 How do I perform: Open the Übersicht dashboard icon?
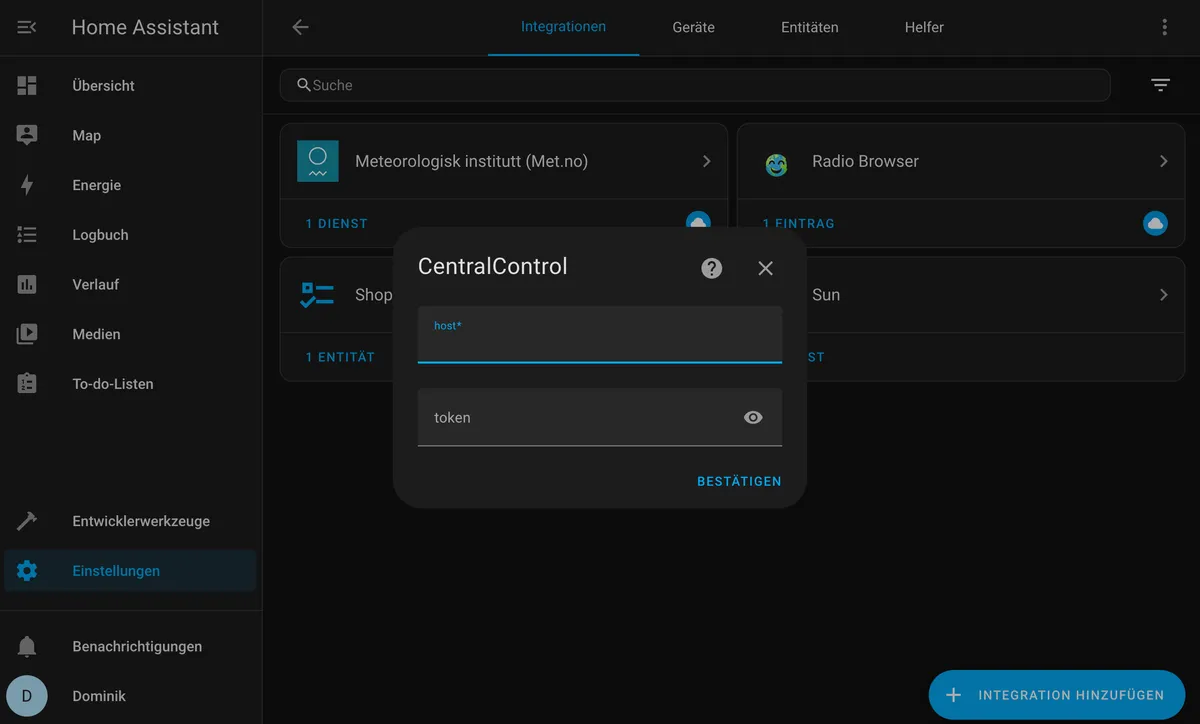point(27,86)
